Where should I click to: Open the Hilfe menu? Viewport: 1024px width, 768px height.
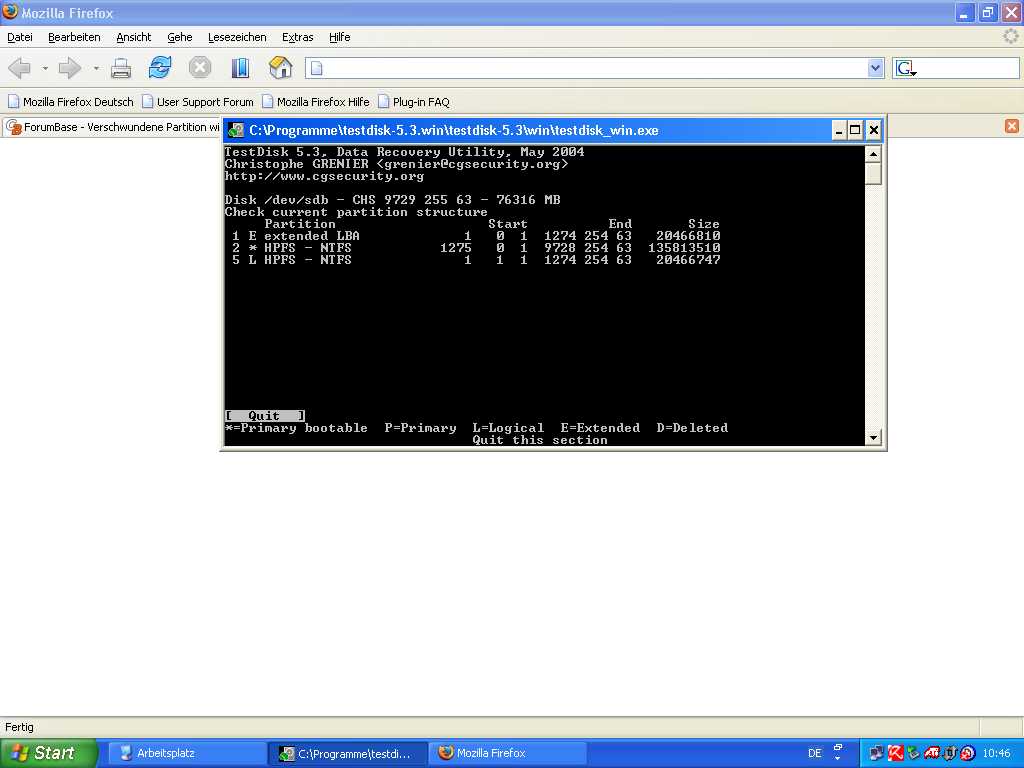click(x=340, y=37)
